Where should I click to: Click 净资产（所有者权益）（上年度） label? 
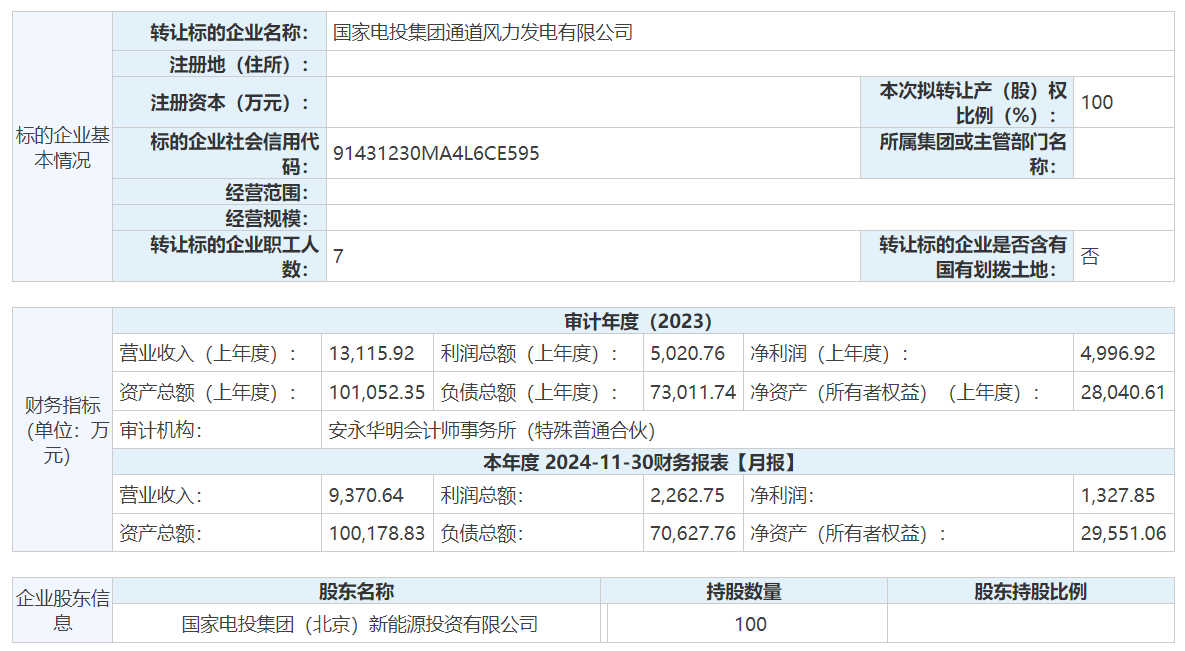(x=895, y=392)
